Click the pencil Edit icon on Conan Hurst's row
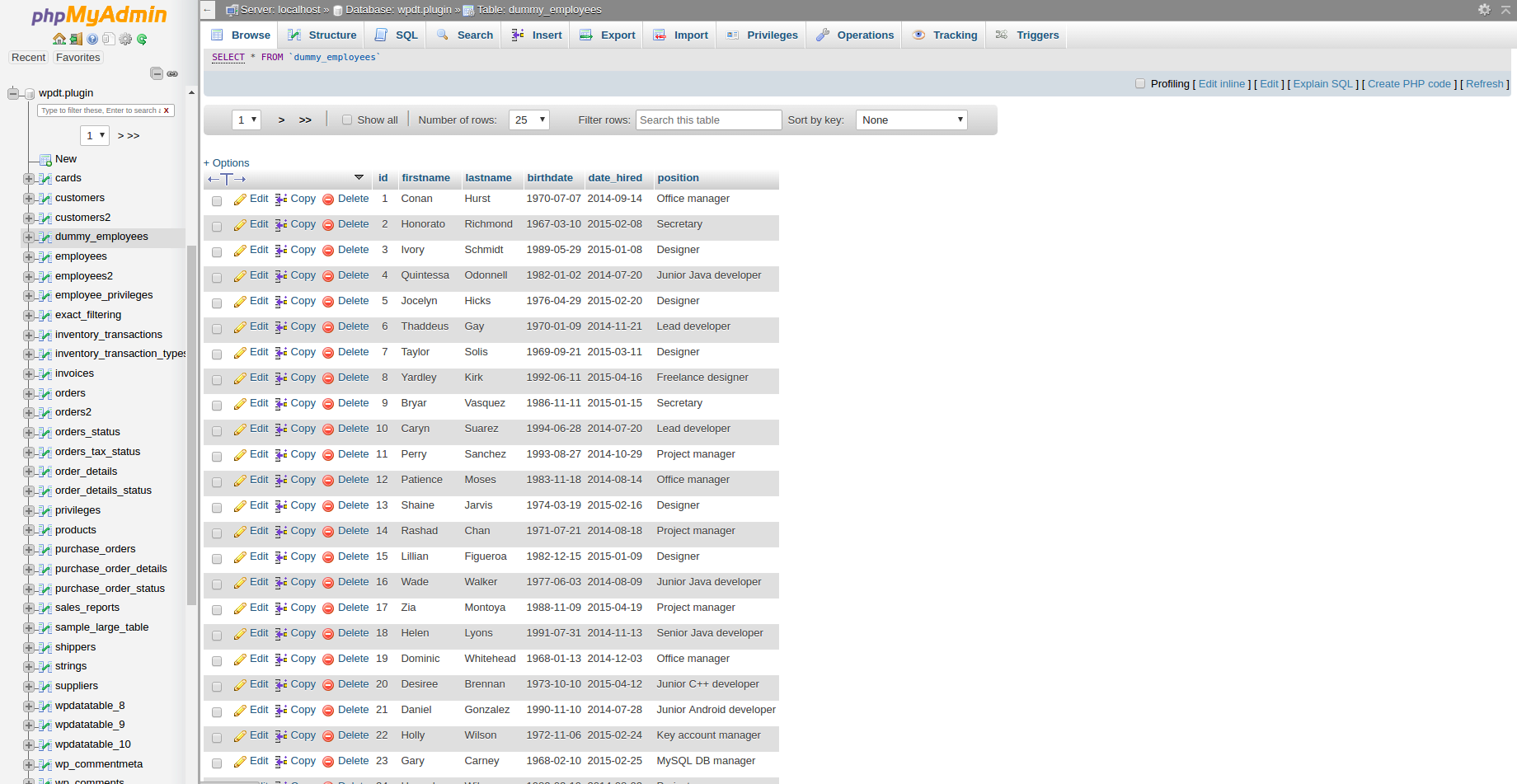 240,199
